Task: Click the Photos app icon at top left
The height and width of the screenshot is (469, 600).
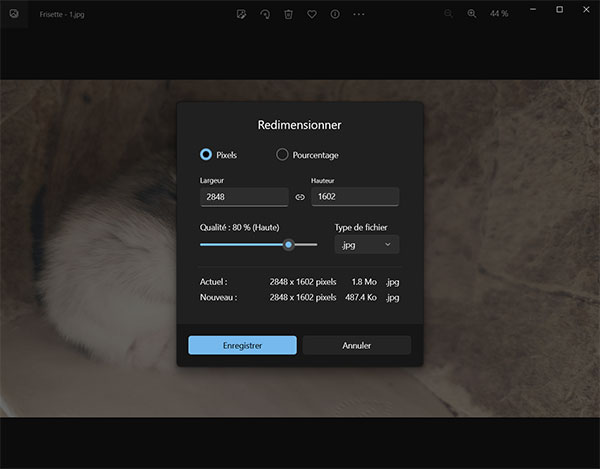Action: click(14, 14)
